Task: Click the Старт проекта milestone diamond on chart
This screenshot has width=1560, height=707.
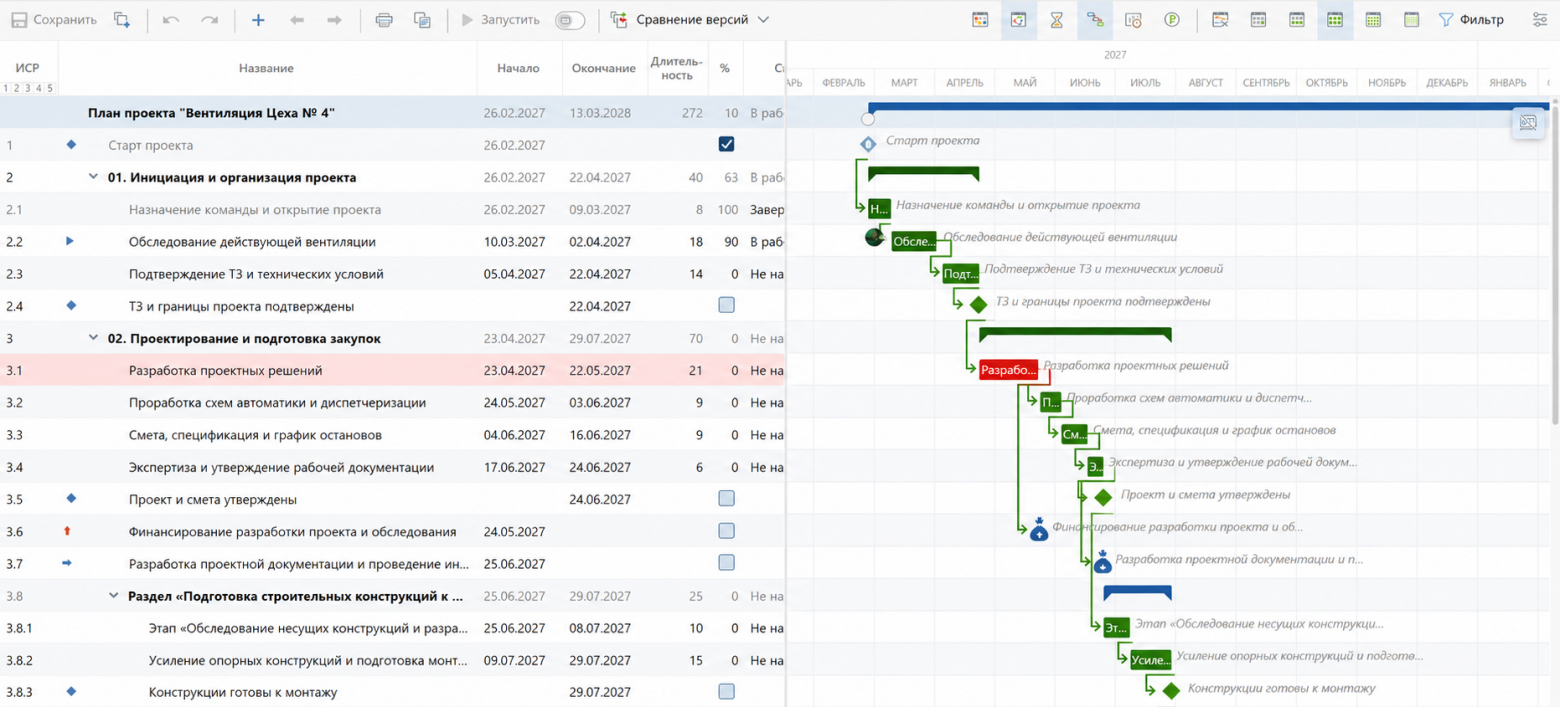Action: [868, 144]
